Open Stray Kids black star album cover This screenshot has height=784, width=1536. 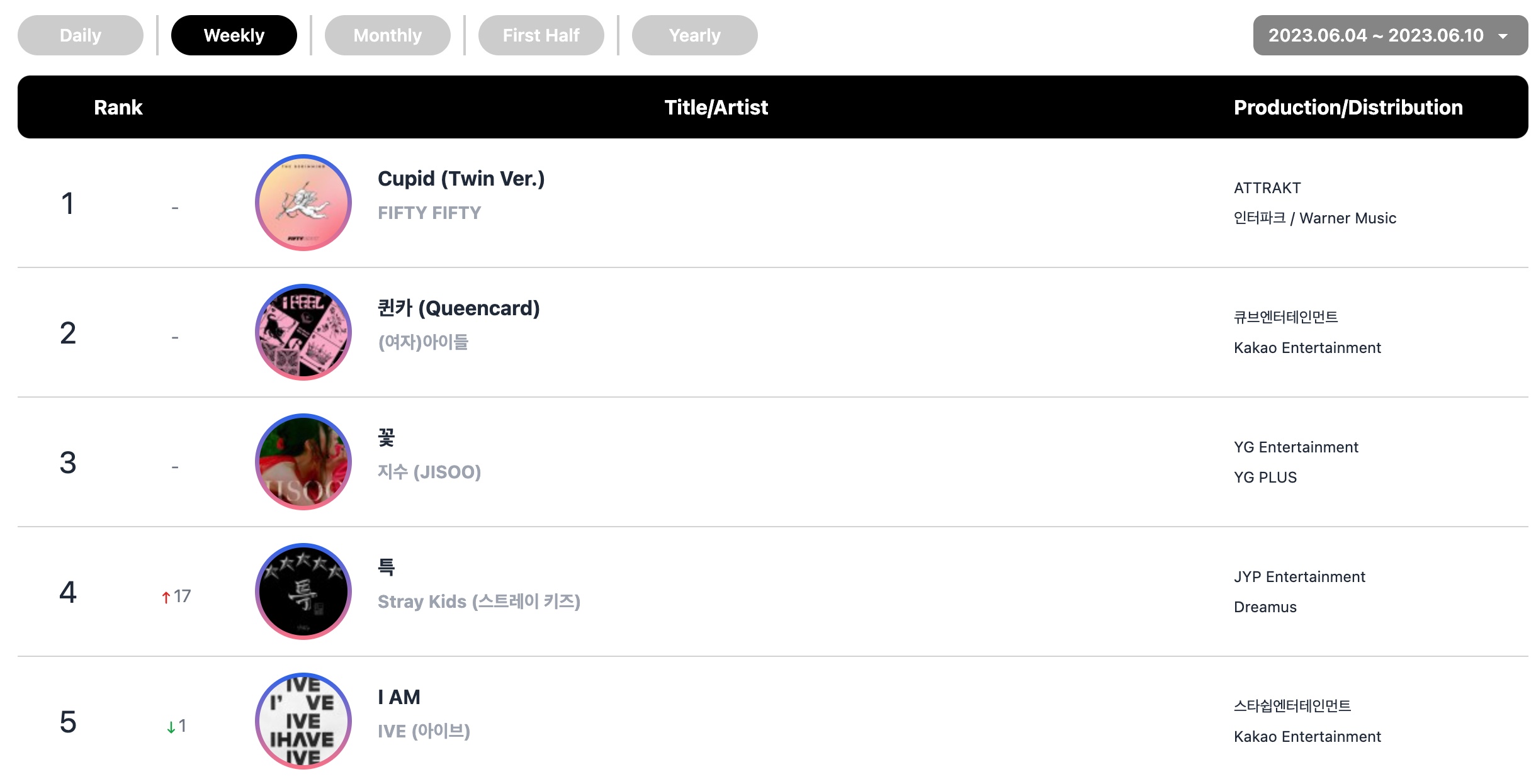[x=303, y=591]
